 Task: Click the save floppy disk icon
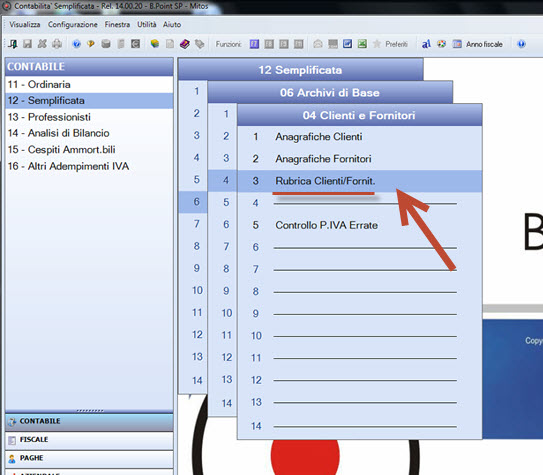pos(27,44)
